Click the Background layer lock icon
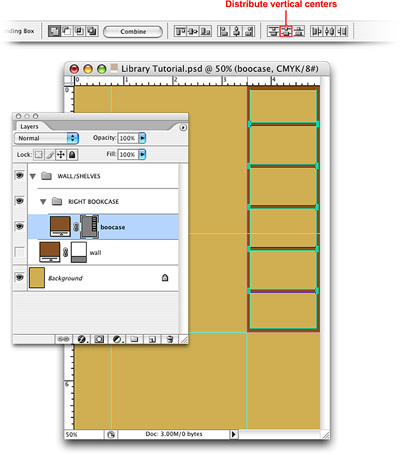Viewport: 400px width, 455px height. [x=165, y=277]
